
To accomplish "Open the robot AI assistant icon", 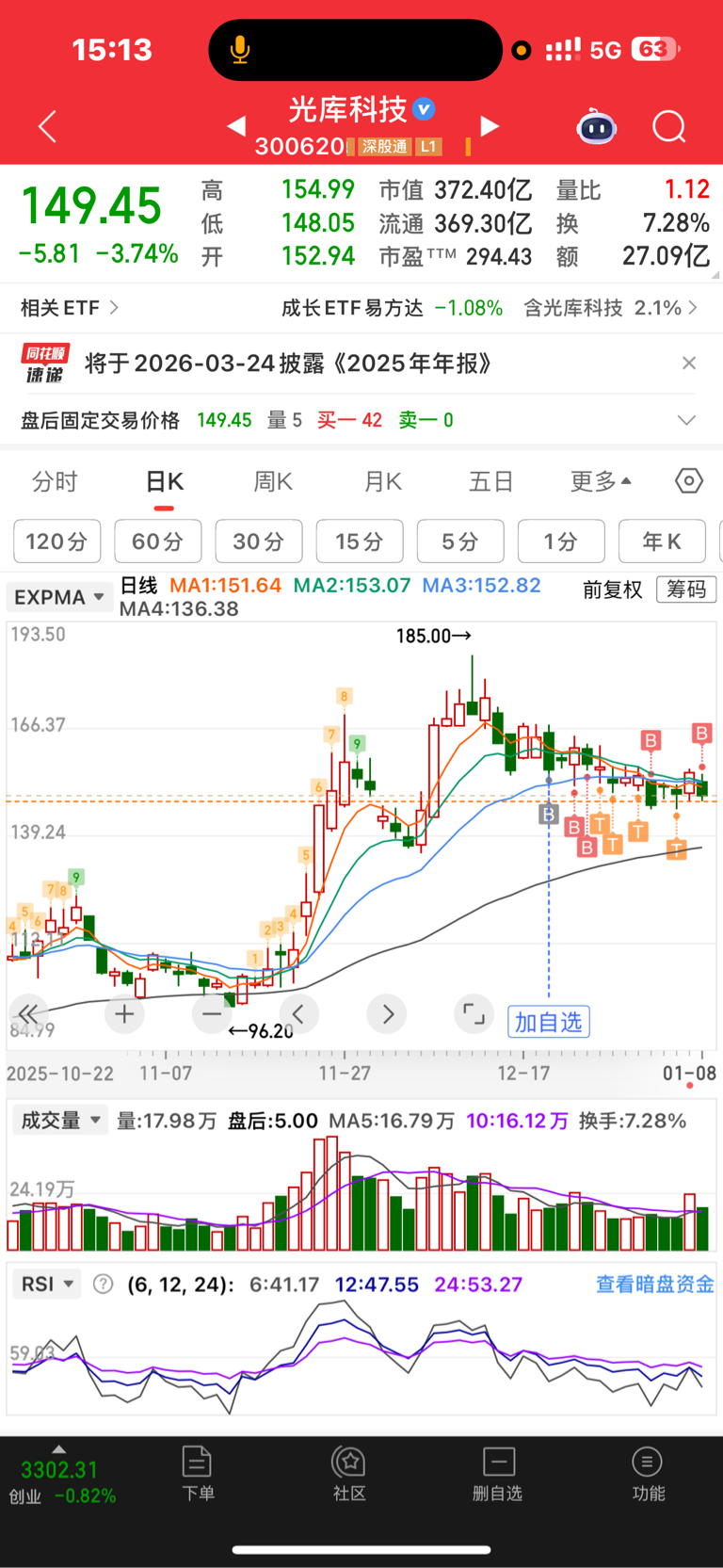I will click(597, 126).
